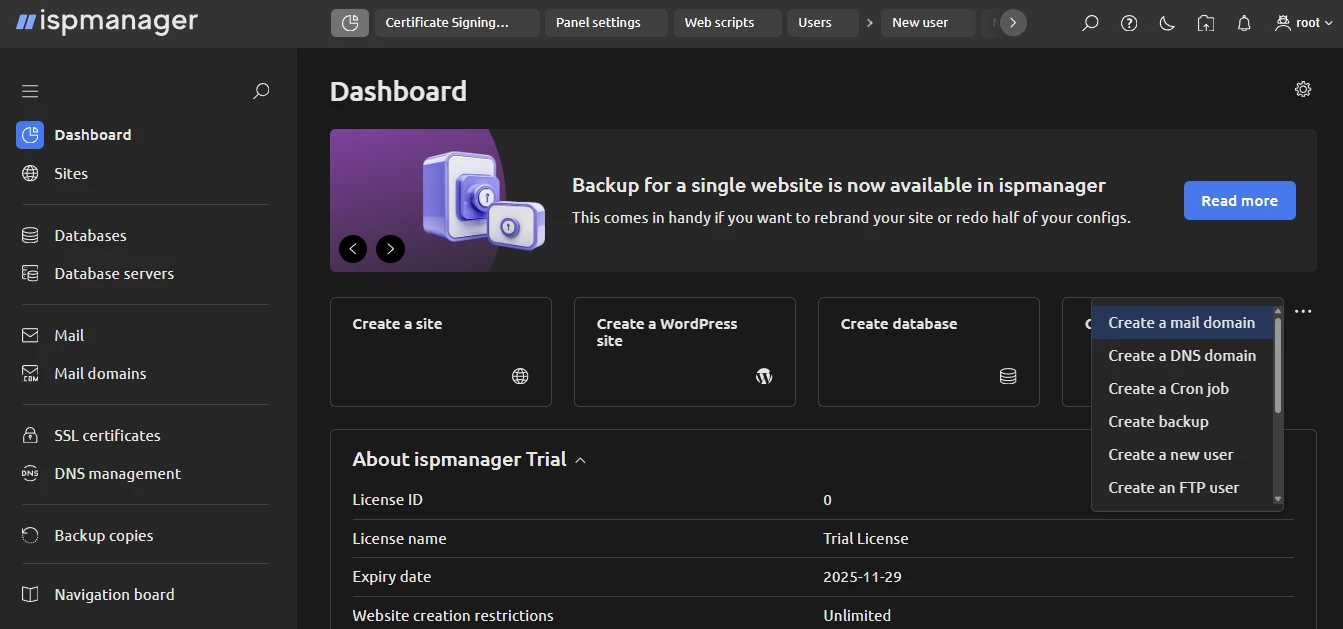Collapse the About ispmanager Trial section

[x=581, y=459]
